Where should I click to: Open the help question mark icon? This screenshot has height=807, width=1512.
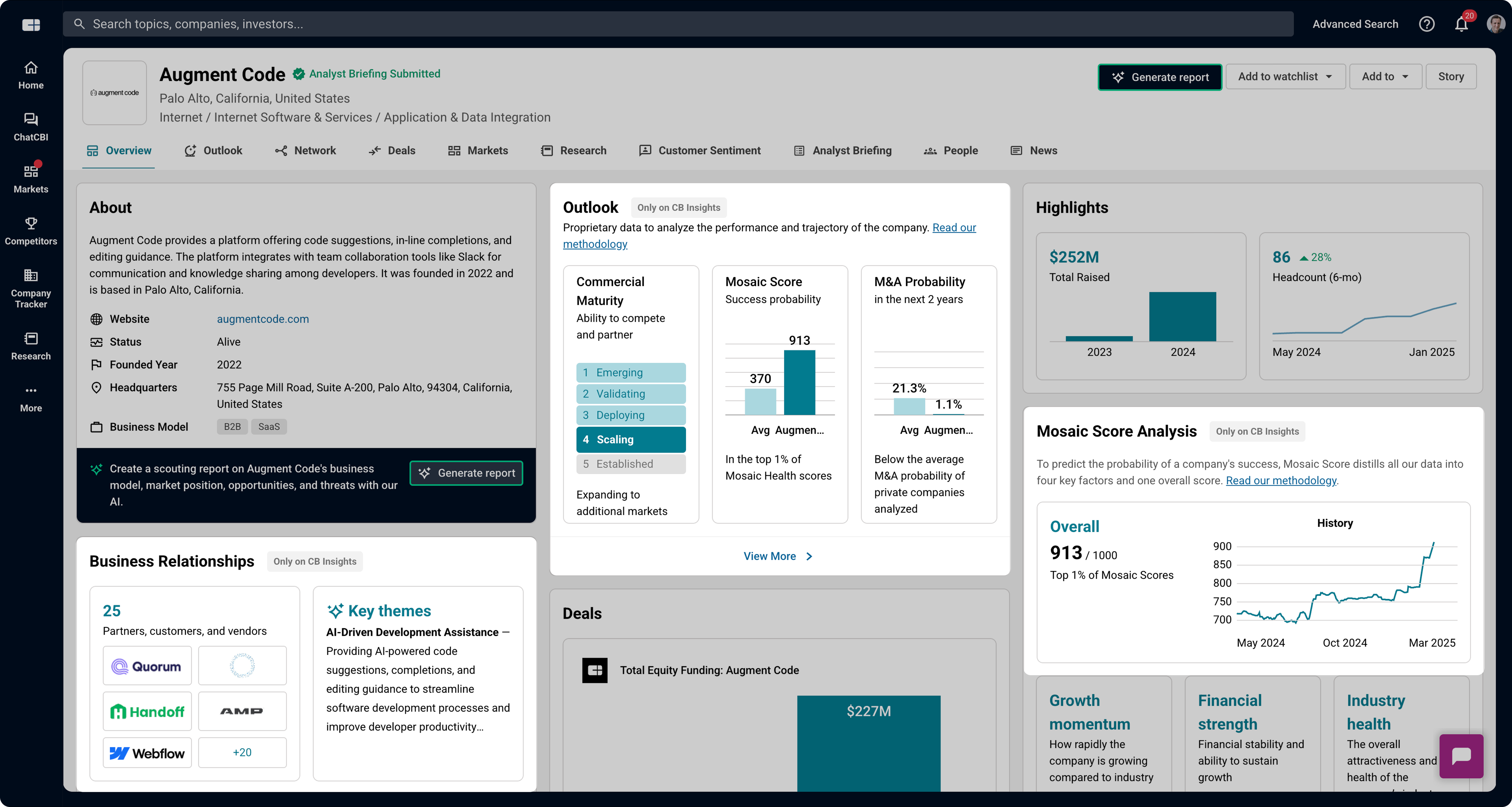point(1426,24)
